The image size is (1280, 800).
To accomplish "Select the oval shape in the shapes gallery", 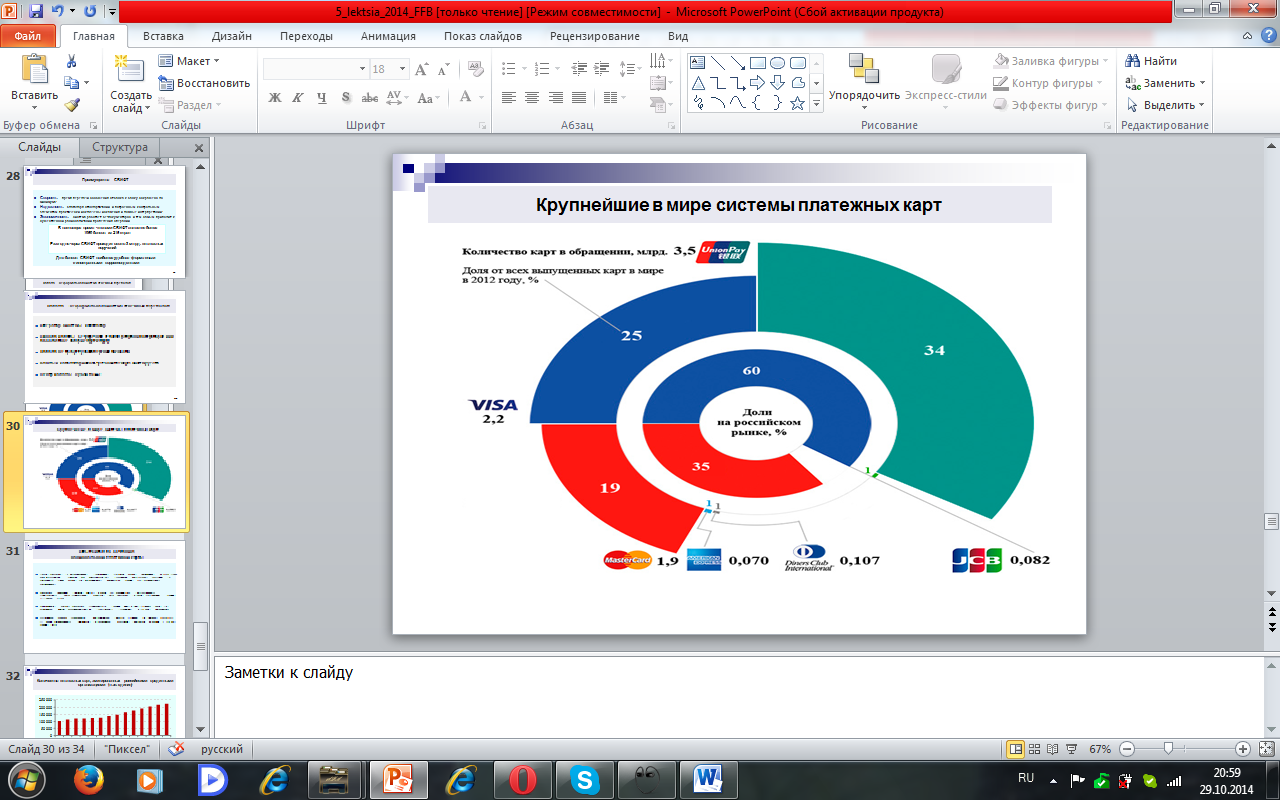I will (778, 62).
